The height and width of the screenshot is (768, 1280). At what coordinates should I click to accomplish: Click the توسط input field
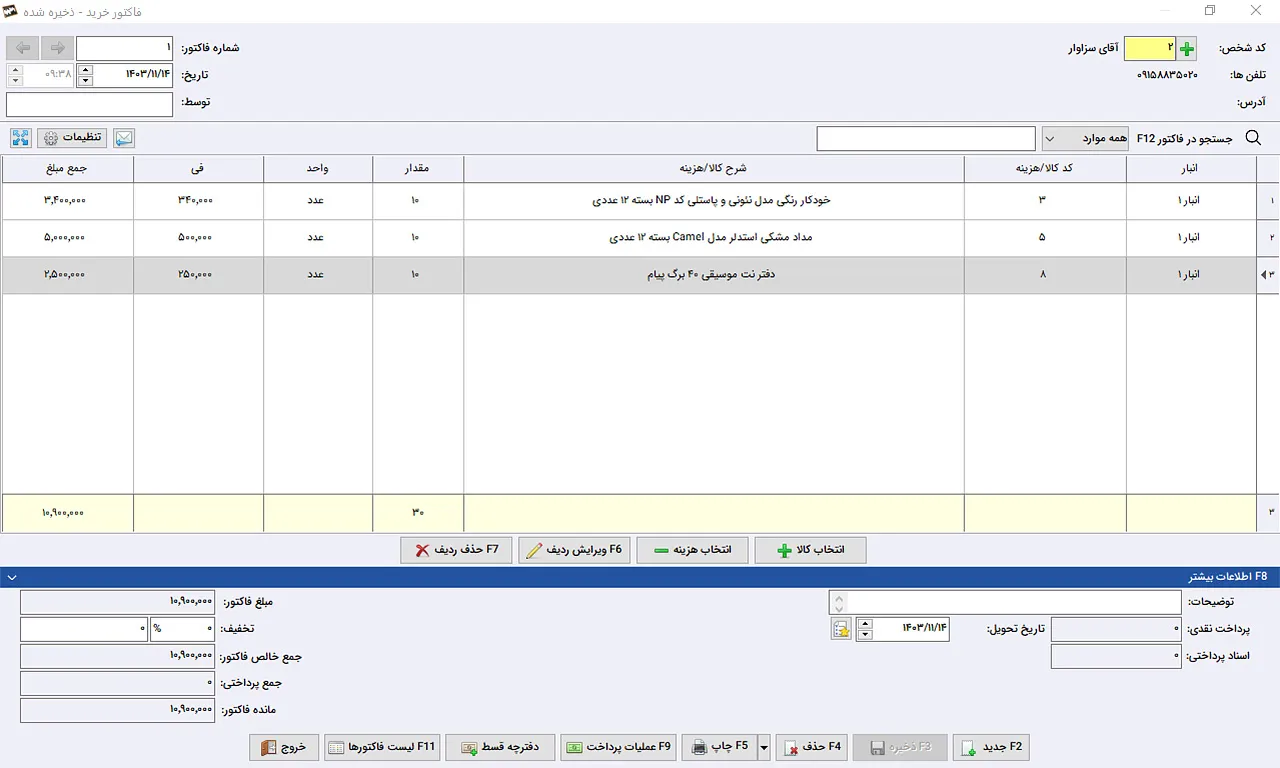pyautogui.click(x=90, y=104)
